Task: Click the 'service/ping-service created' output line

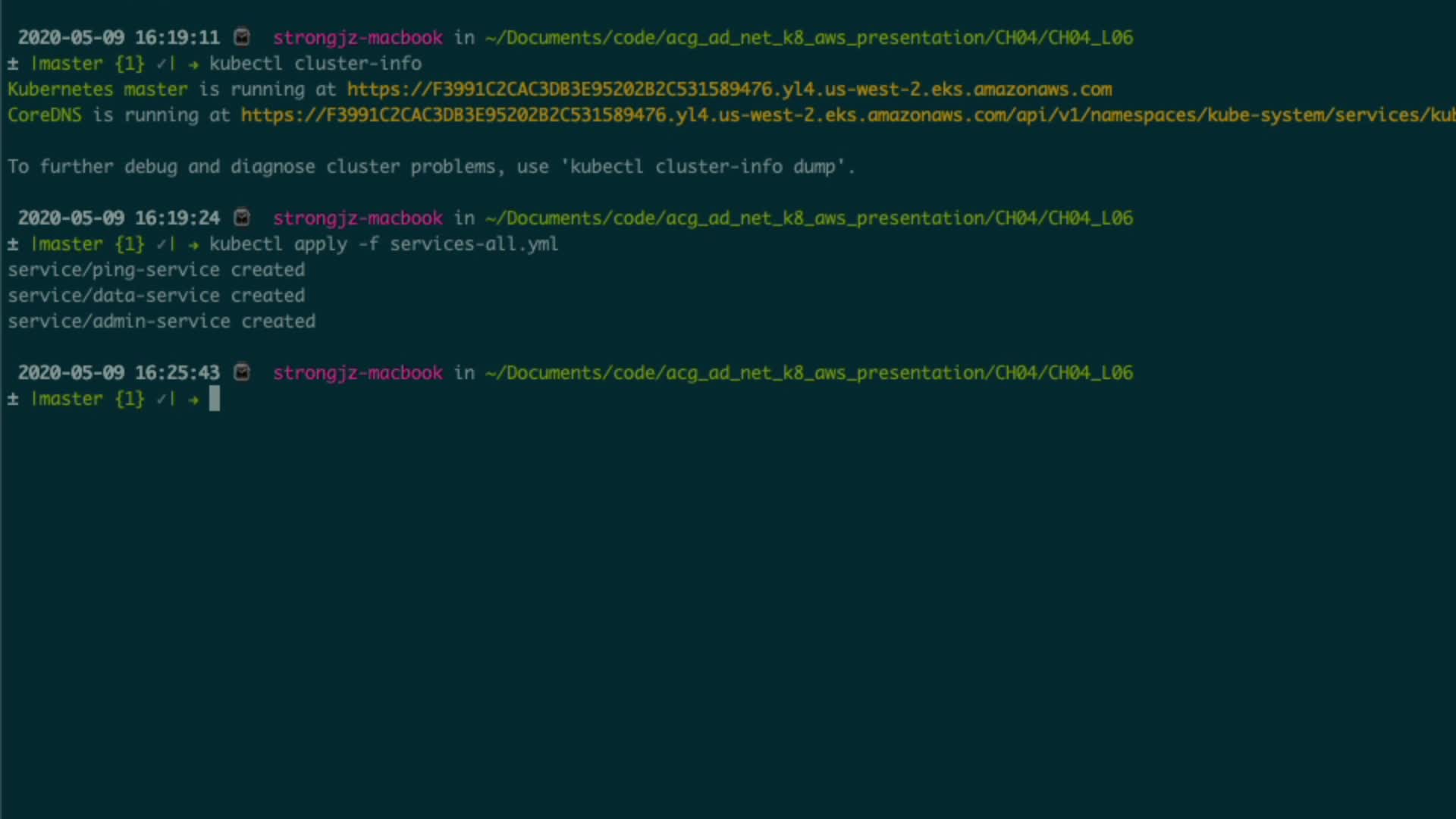Action: coord(156,270)
